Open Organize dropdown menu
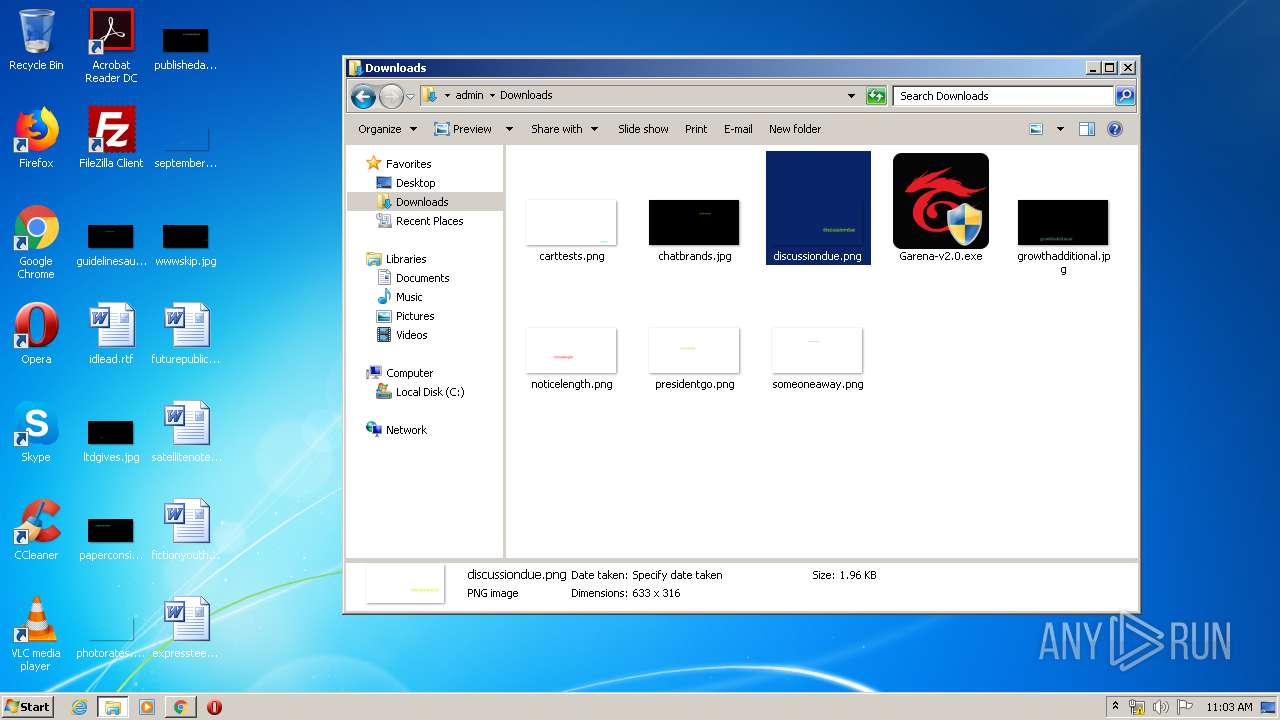Viewport: 1280px width, 720px height. (x=386, y=129)
